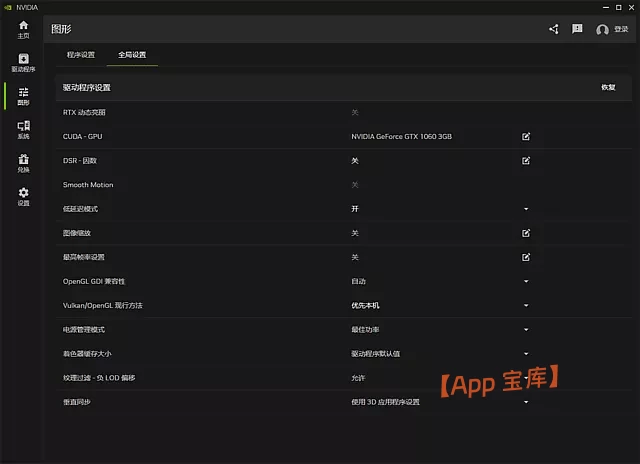Expand the OpenGL GDI 兼容性 dropdown
Image resolution: width=640 pixels, height=464 pixels.
(526, 281)
